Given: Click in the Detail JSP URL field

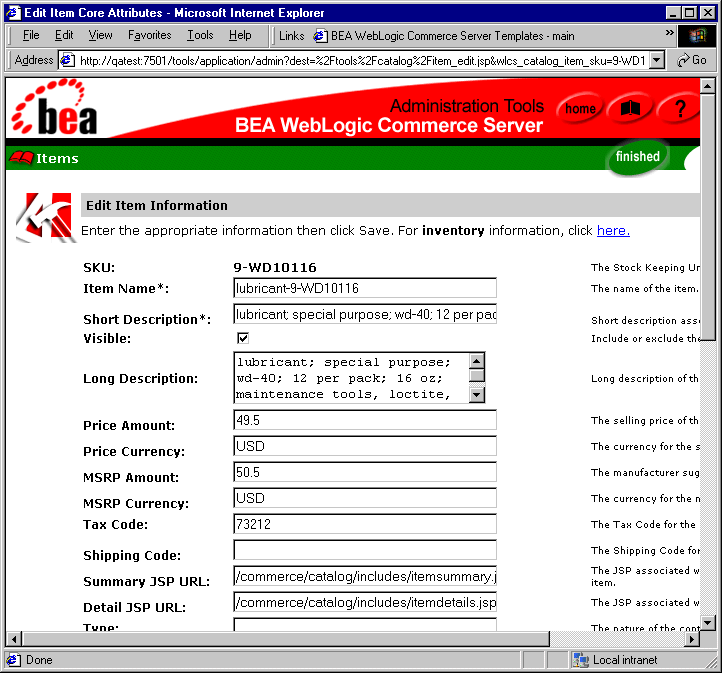Looking at the screenshot, I should pyautogui.click(x=365, y=602).
